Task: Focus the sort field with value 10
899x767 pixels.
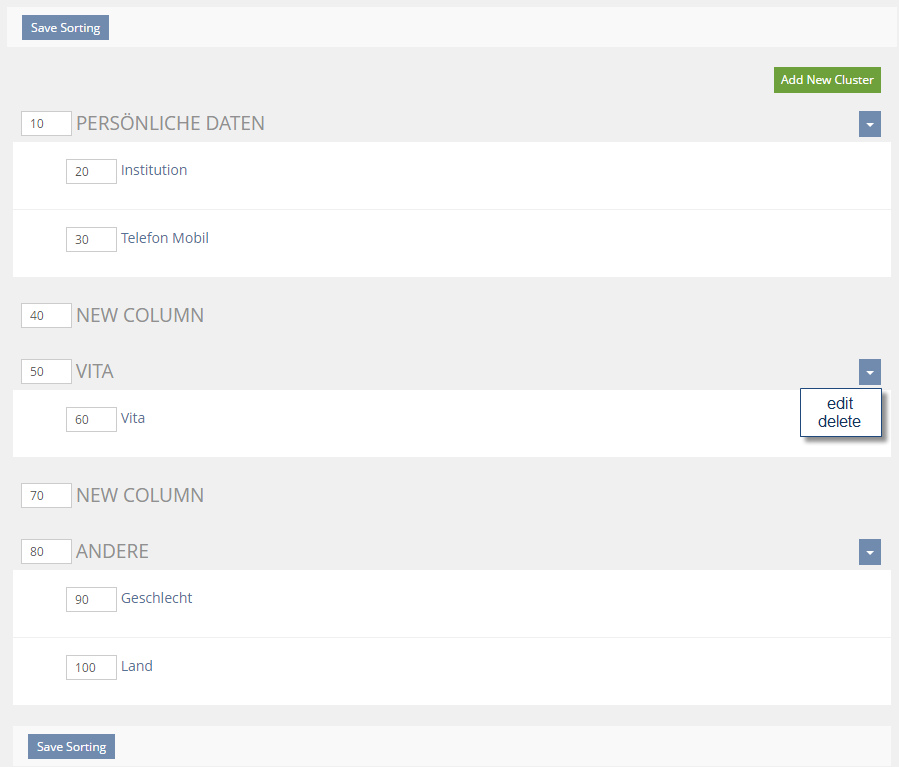Action: point(46,124)
